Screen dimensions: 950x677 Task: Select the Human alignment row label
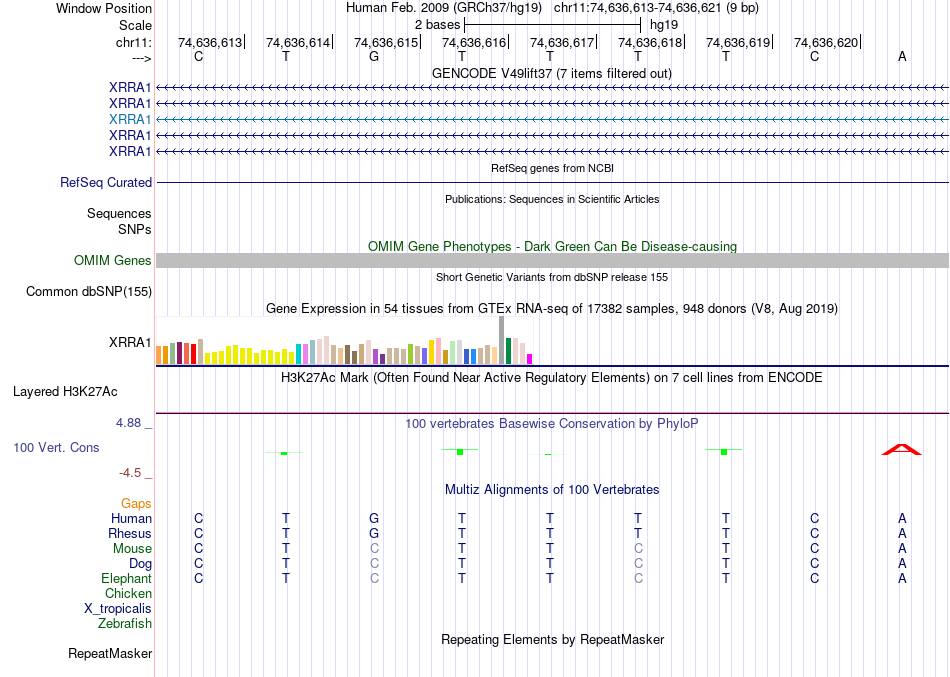[x=131, y=519]
